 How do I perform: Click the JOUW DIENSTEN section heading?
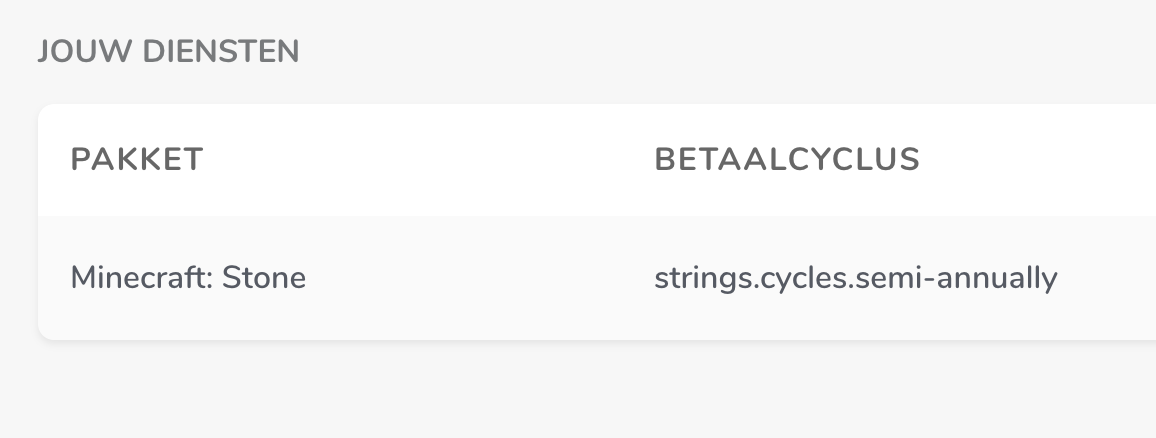point(168,52)
